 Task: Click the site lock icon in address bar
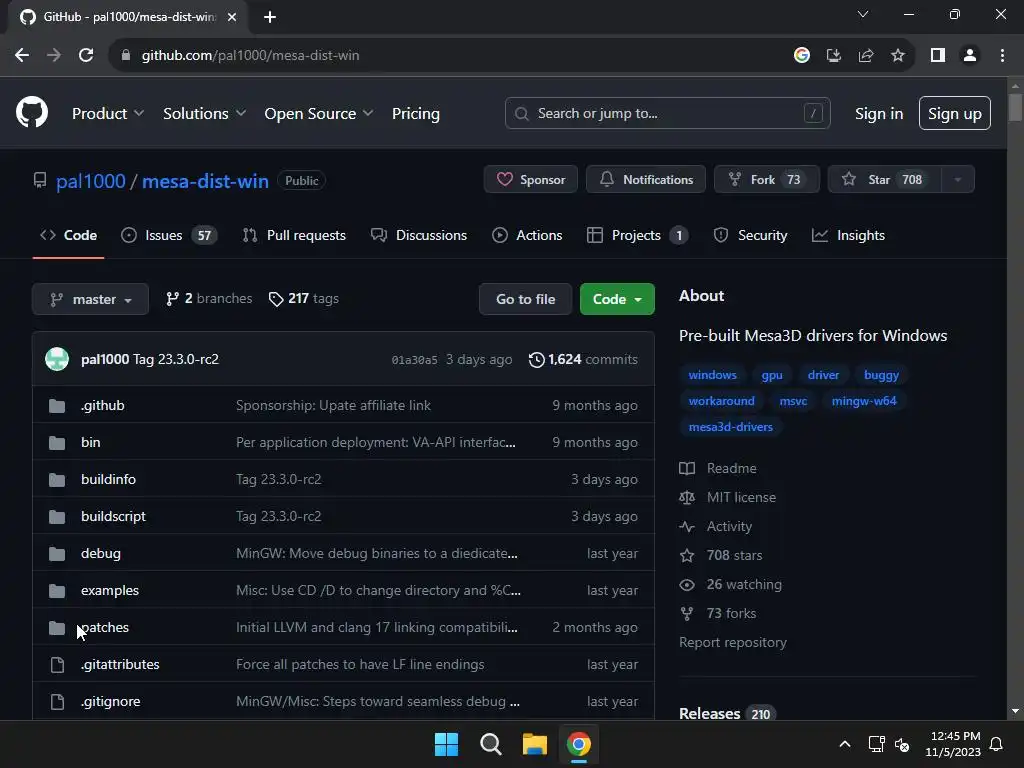(x=126, y=56)
